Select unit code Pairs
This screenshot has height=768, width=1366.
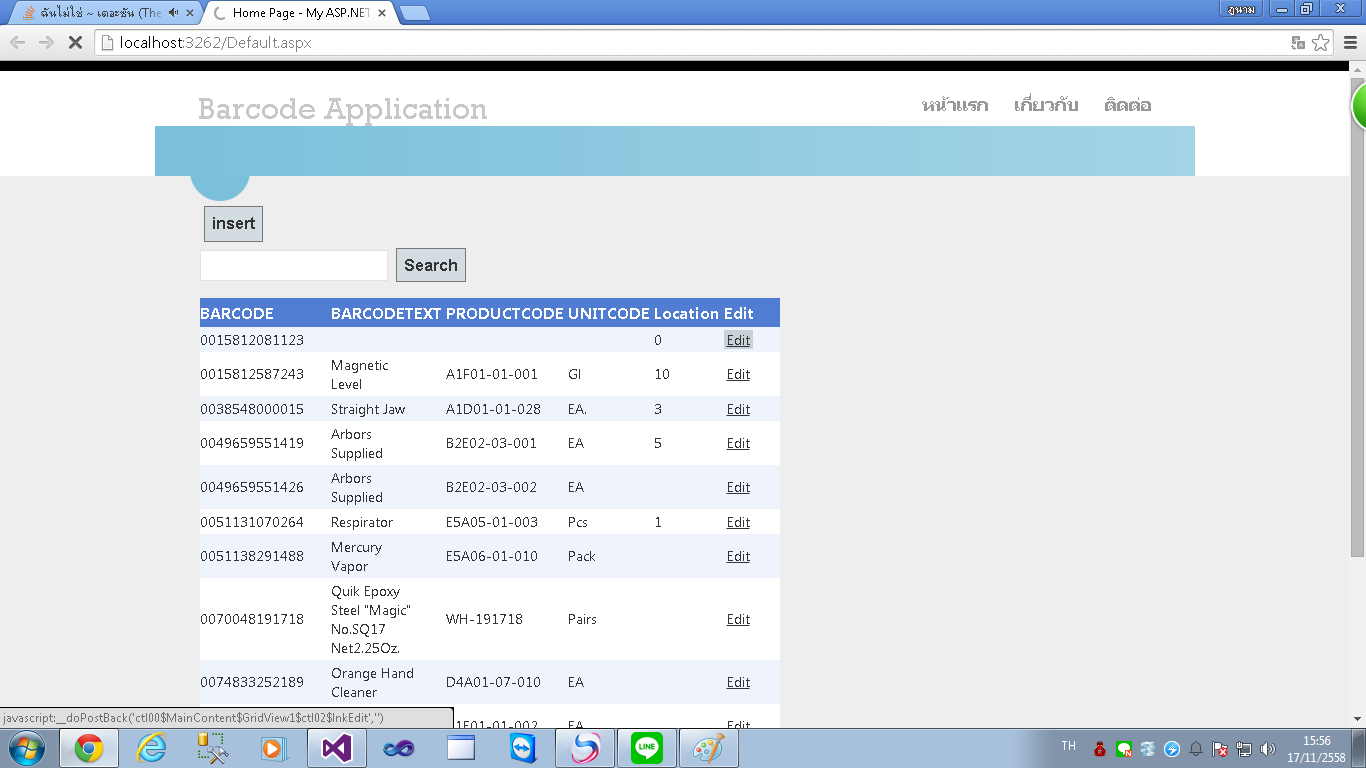click(582, 619)
